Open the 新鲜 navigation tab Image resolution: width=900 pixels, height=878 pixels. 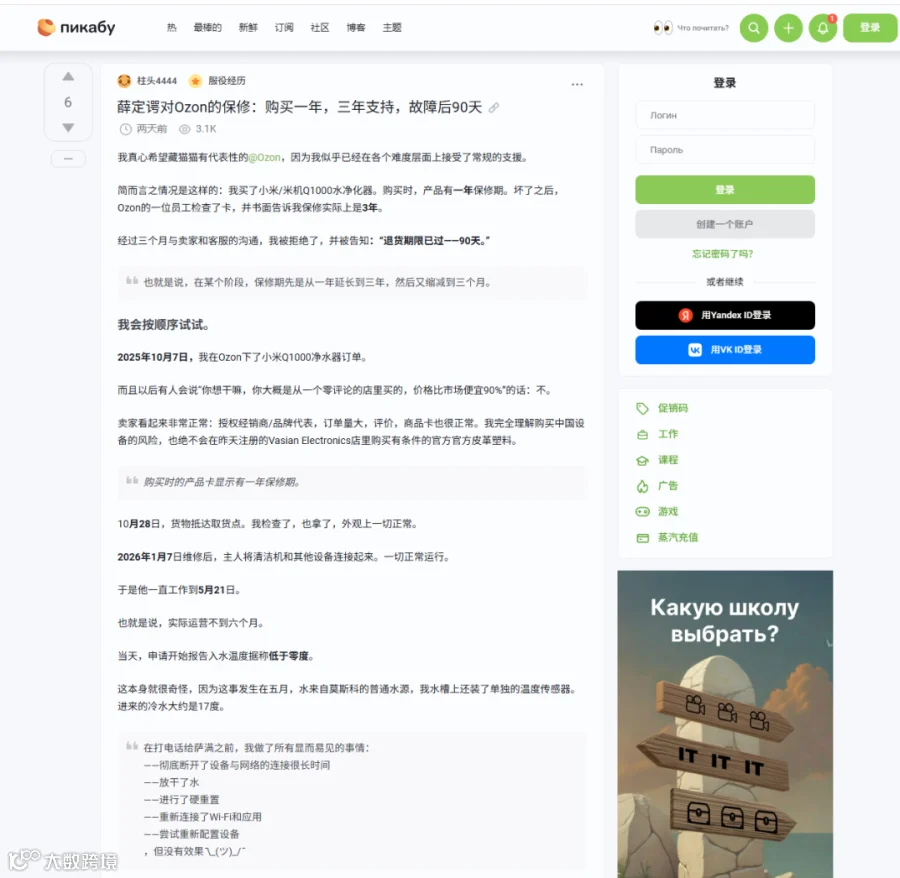pyautogui.click(x=248, y=28)
